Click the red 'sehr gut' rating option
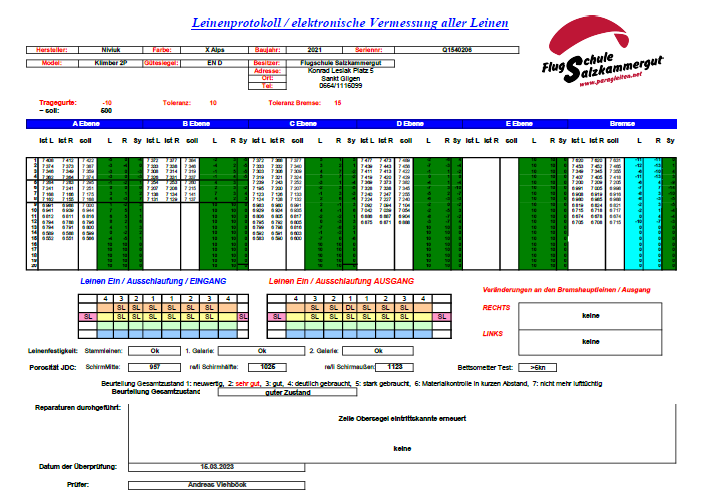 click(248, 384)
